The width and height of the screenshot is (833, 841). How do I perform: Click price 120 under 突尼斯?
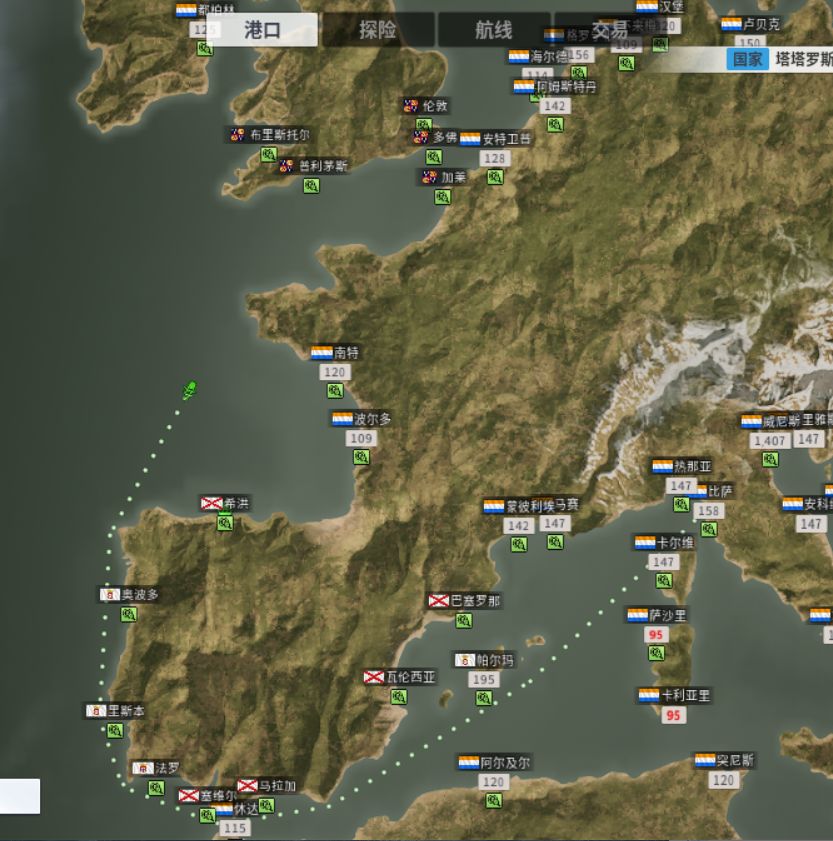724,780
